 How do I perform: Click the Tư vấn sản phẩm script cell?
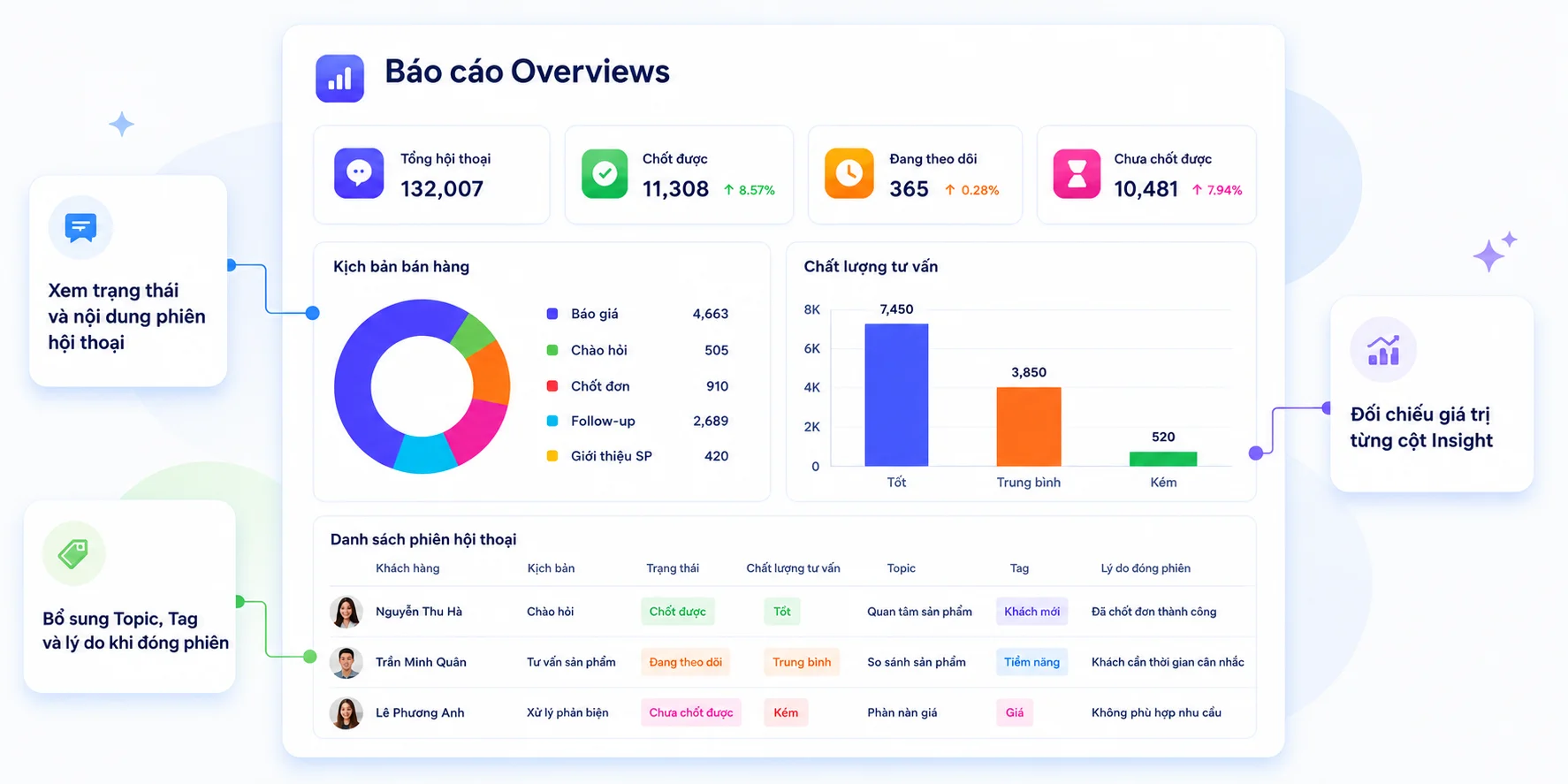click(571, 662)
